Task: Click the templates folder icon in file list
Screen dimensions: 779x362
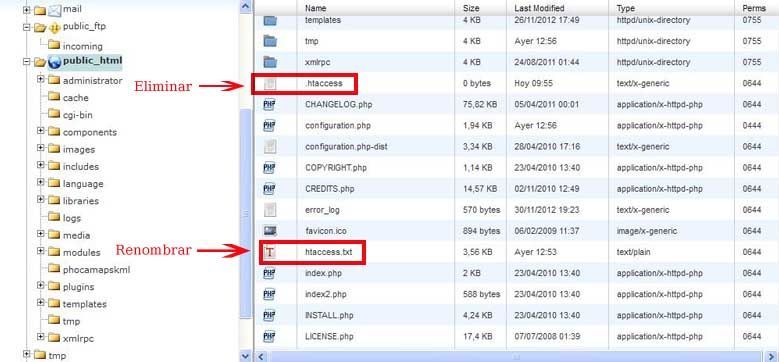Action: [270, 20]
